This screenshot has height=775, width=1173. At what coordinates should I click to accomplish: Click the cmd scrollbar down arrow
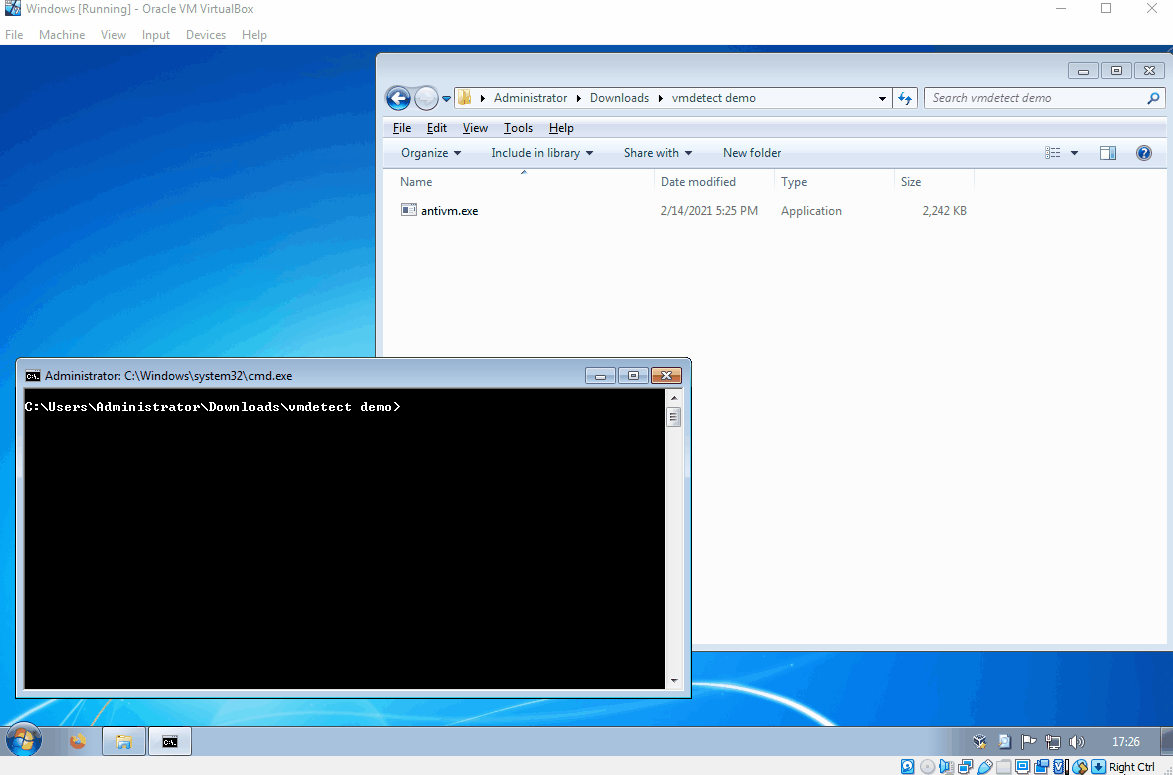coord(674,681)
